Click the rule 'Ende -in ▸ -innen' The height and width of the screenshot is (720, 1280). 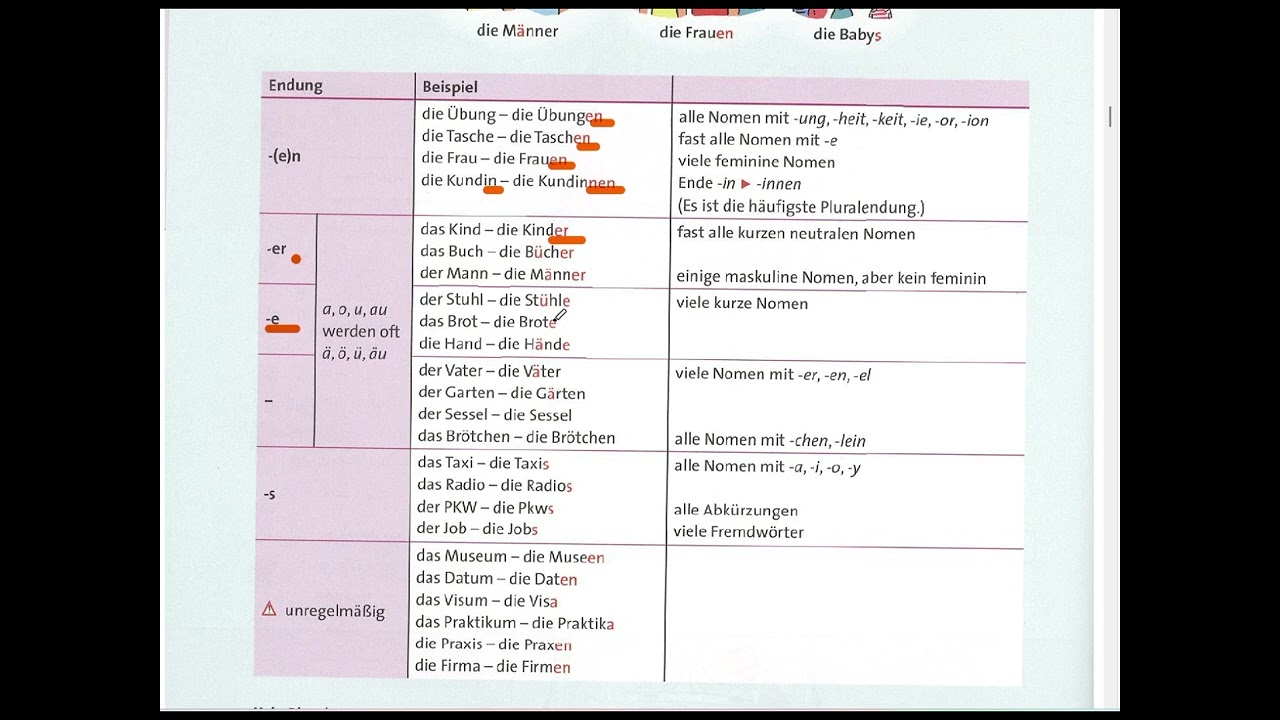coord(739,184)
